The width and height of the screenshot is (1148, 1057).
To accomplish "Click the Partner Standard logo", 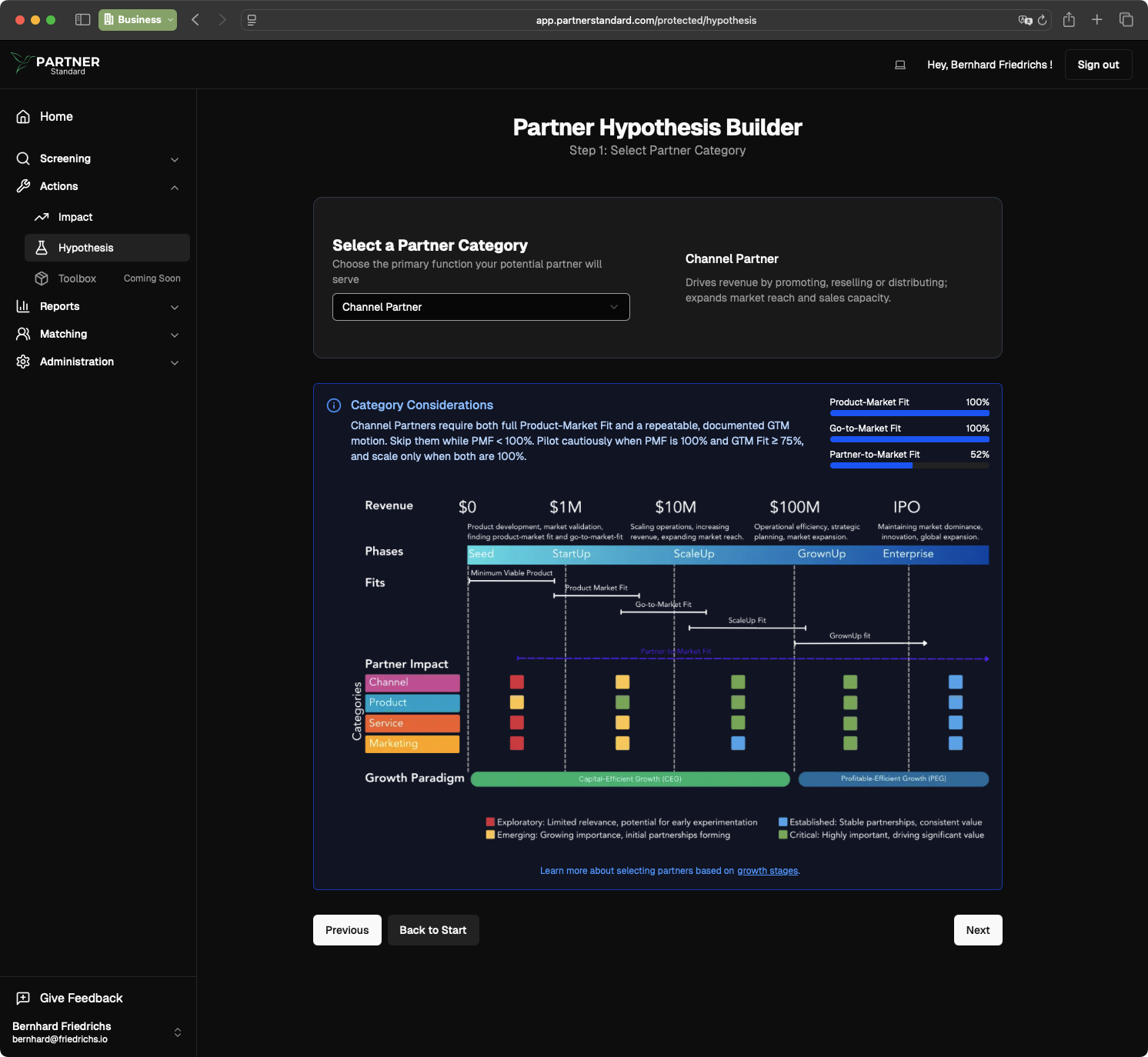I will pos(55,64).
